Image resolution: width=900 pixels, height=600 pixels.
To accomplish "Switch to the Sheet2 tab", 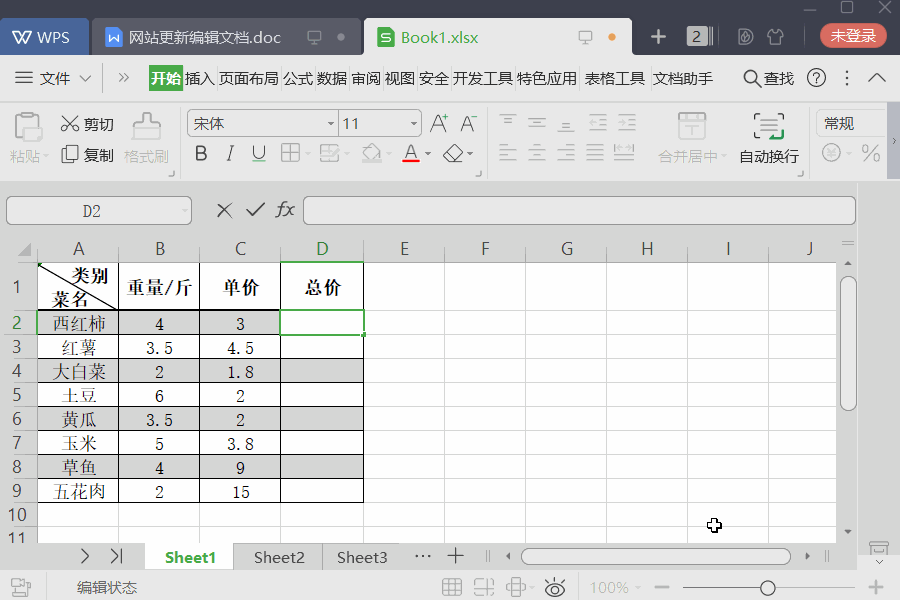I will (279, 557).
